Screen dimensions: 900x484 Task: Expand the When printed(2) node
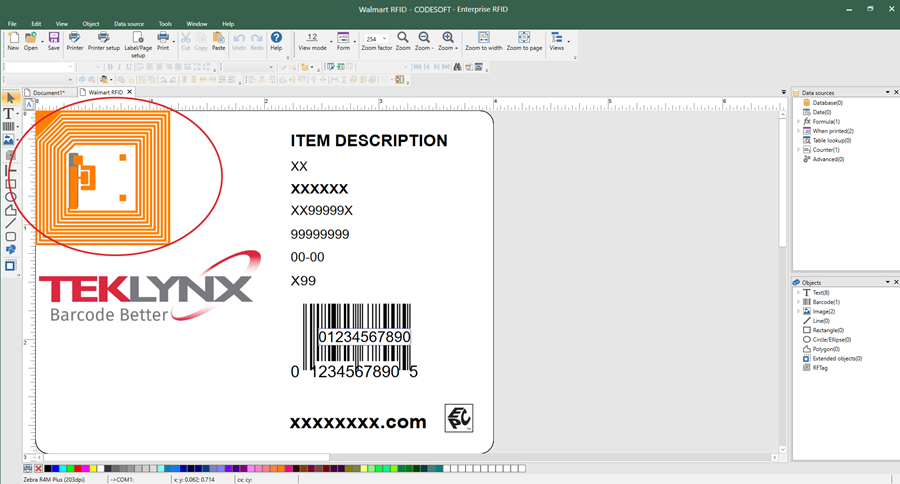pos(798,131)
